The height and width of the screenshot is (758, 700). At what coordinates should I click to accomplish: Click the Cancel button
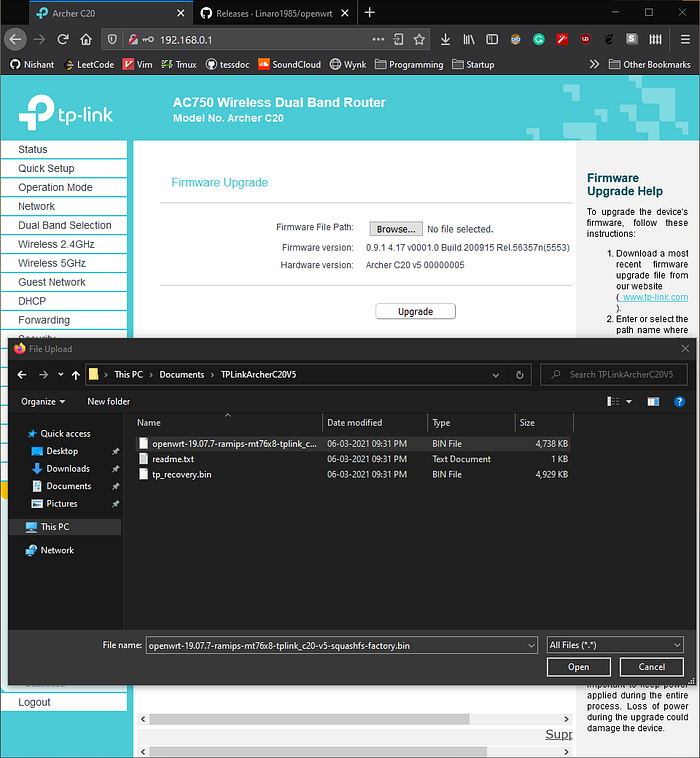(x=652, y=667)
